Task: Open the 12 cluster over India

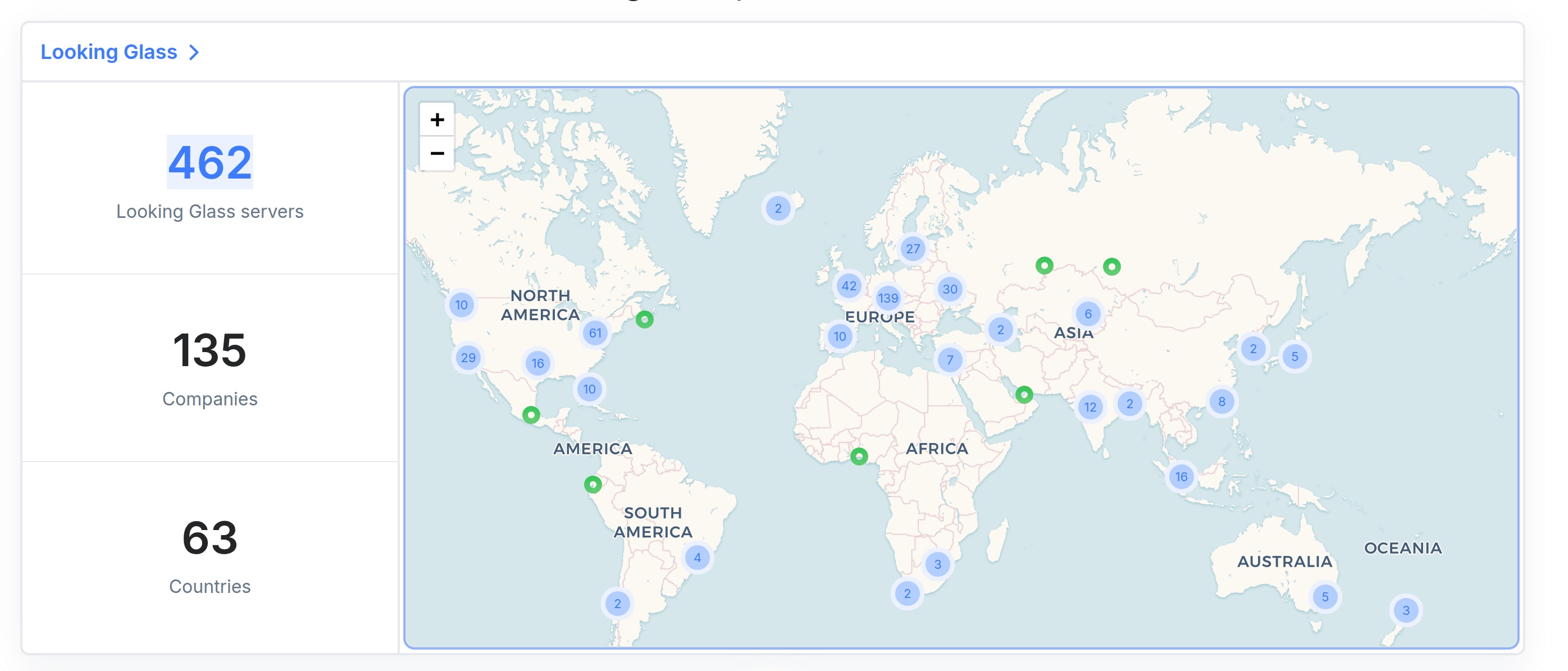Action: [1090, 407]
